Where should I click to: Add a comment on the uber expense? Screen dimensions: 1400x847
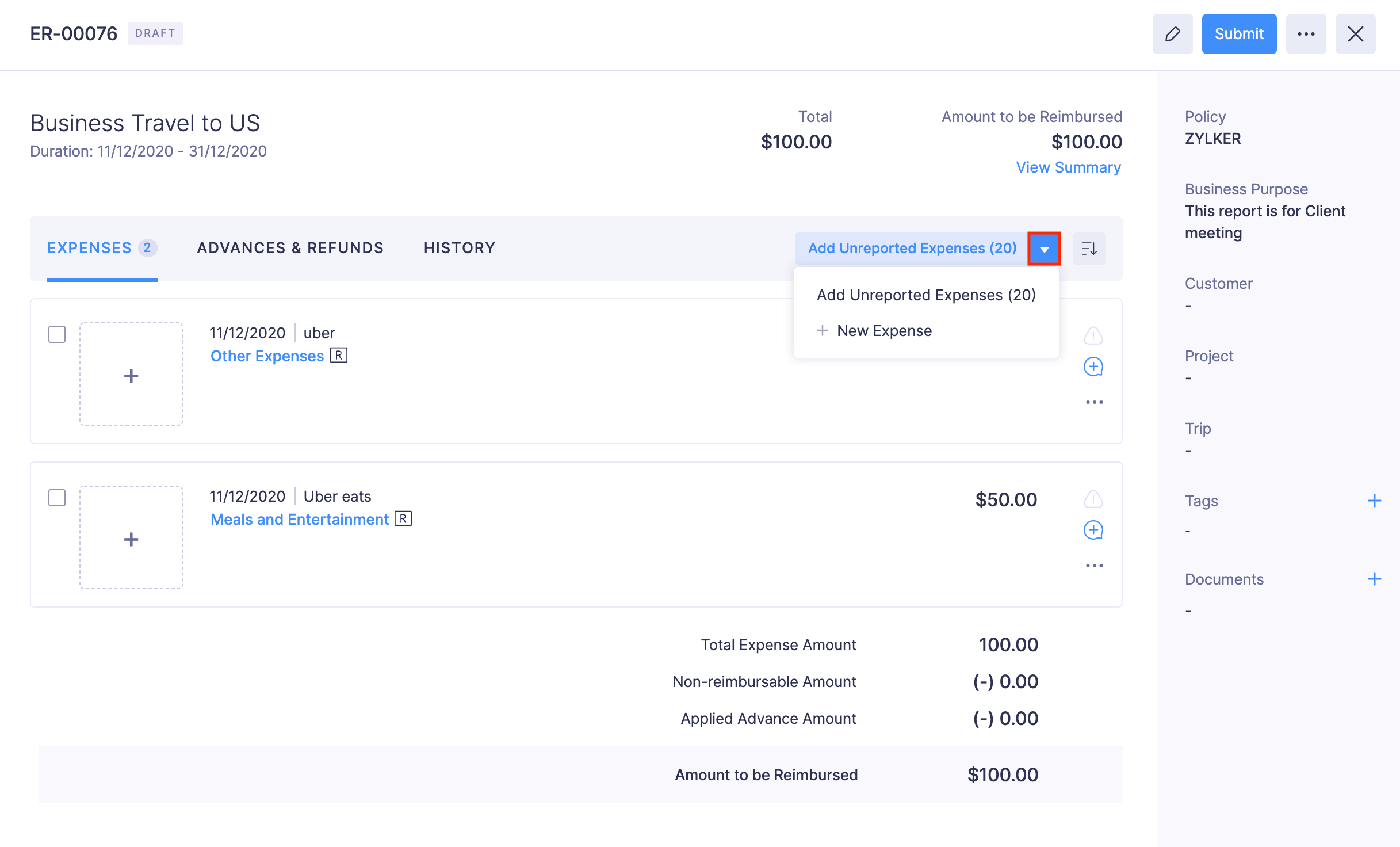tap(1093, 367)
